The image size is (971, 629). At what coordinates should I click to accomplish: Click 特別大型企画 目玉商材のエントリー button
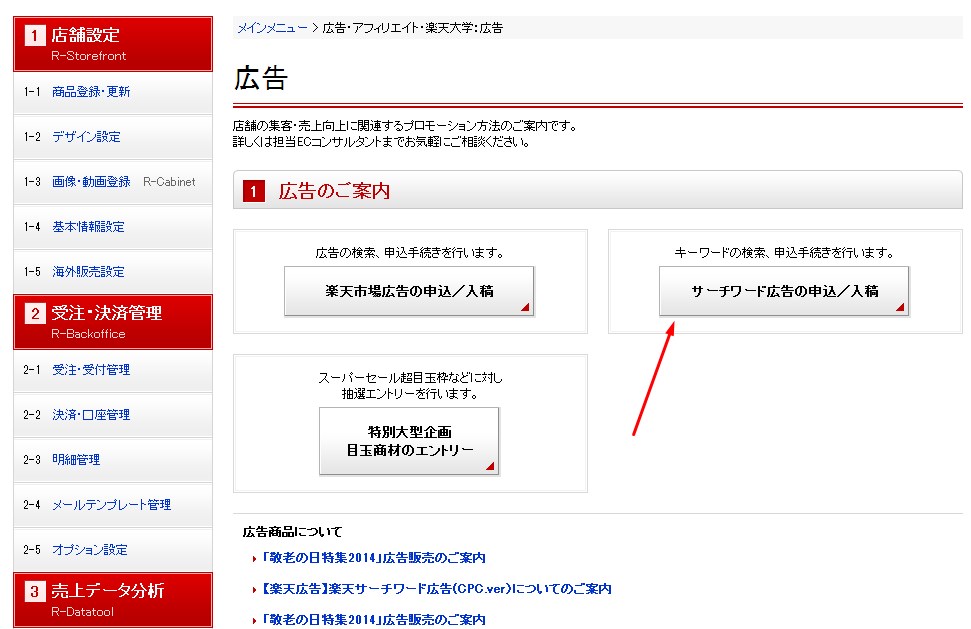(x=409, y=441)
